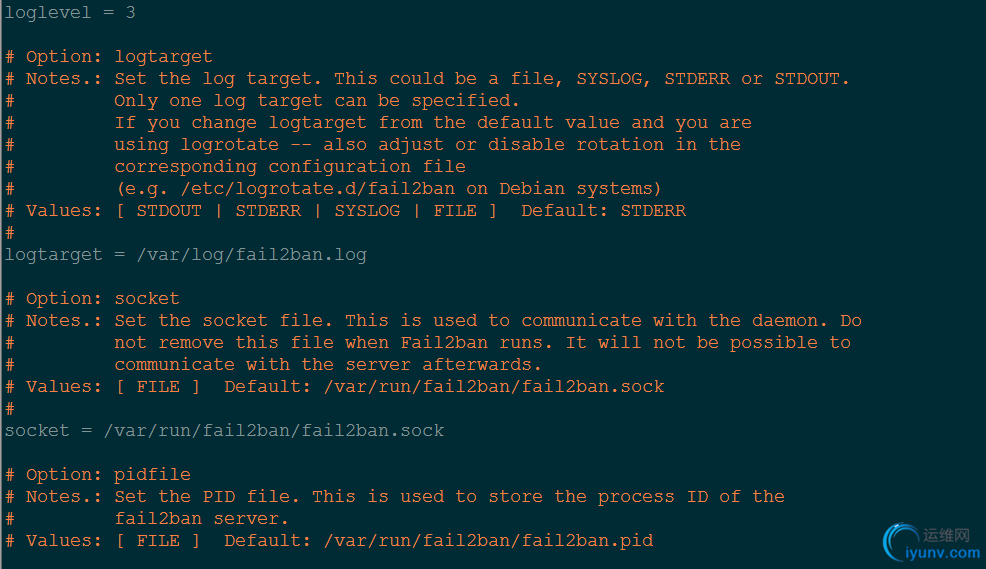Screen dimensions: 986x569
Task: Click the 'Only one log target' comment line
Action: (x=317, y=101)
